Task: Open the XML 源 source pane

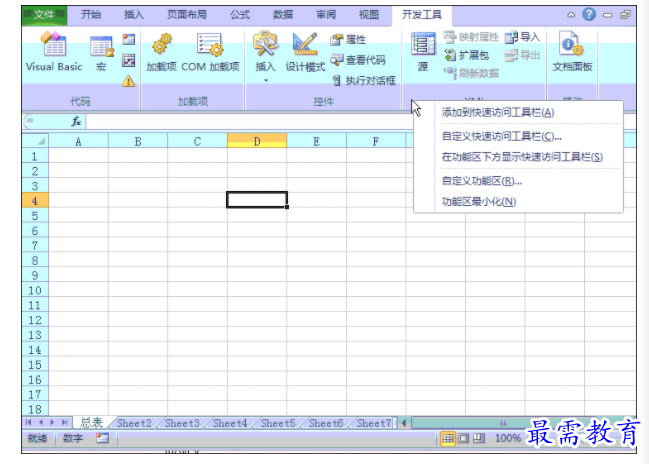Action: (423, 51)
